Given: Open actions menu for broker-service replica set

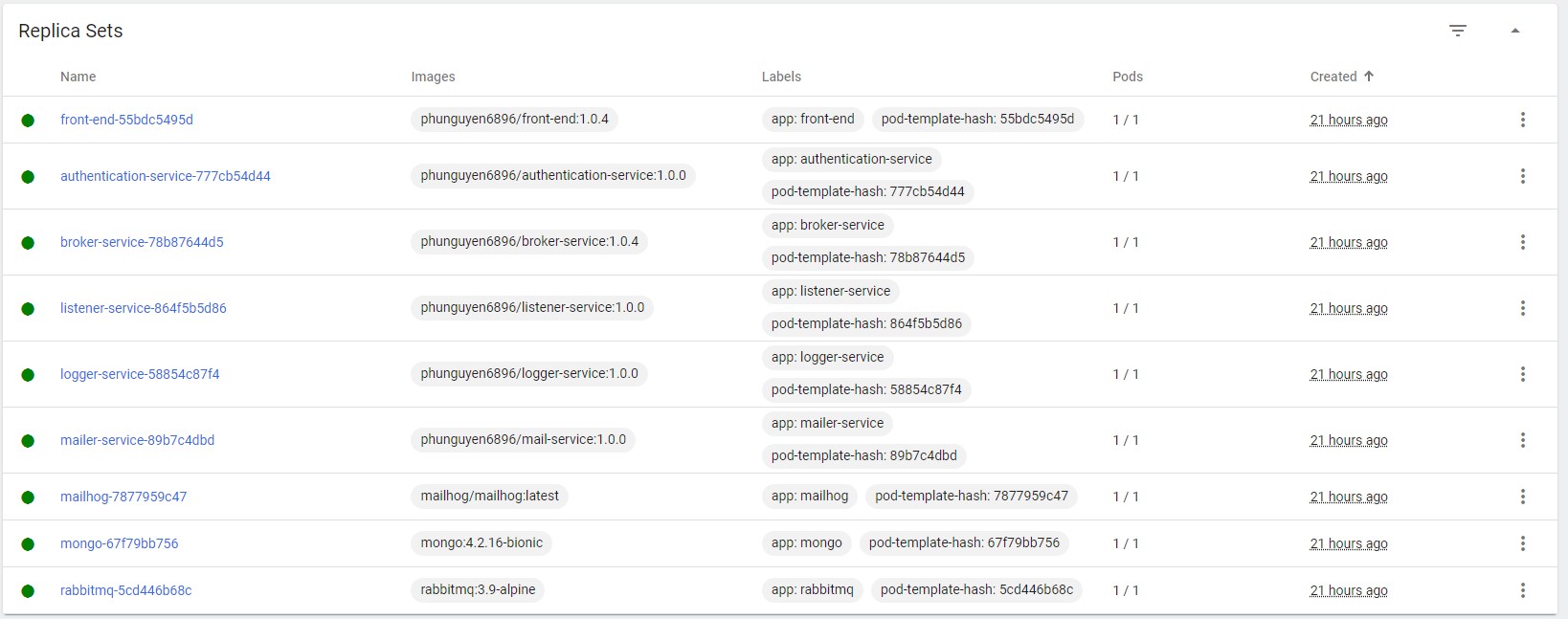Looking at the screenshot, I should tap(1522, 242).
